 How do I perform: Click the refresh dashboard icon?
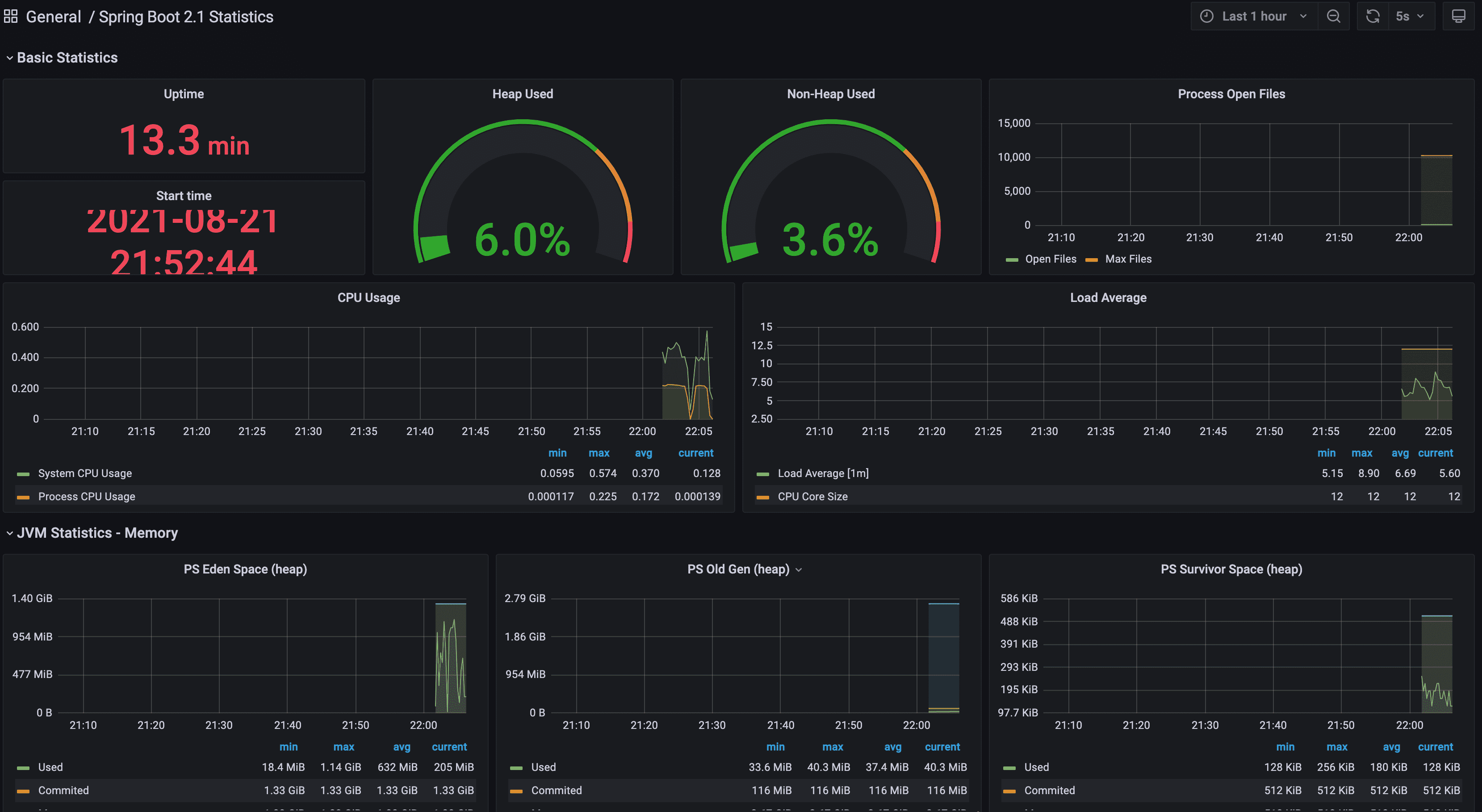(x=1373, y=16)
